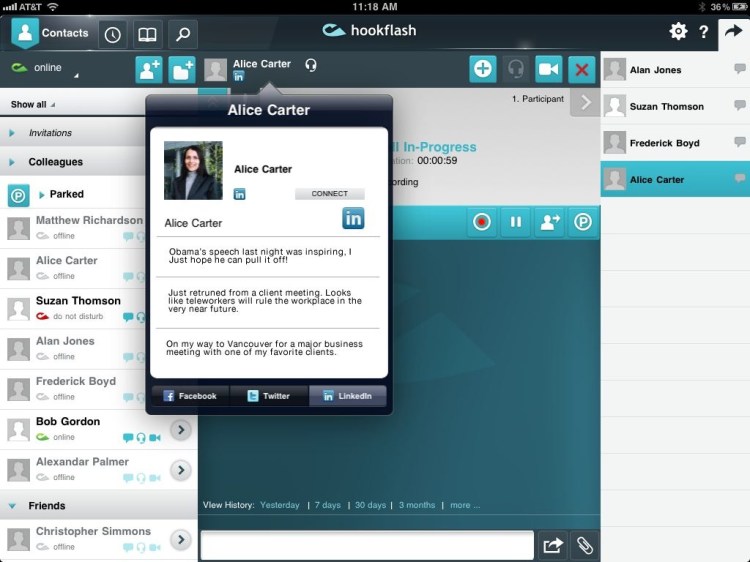Click the record call button

tap(482, 222)
